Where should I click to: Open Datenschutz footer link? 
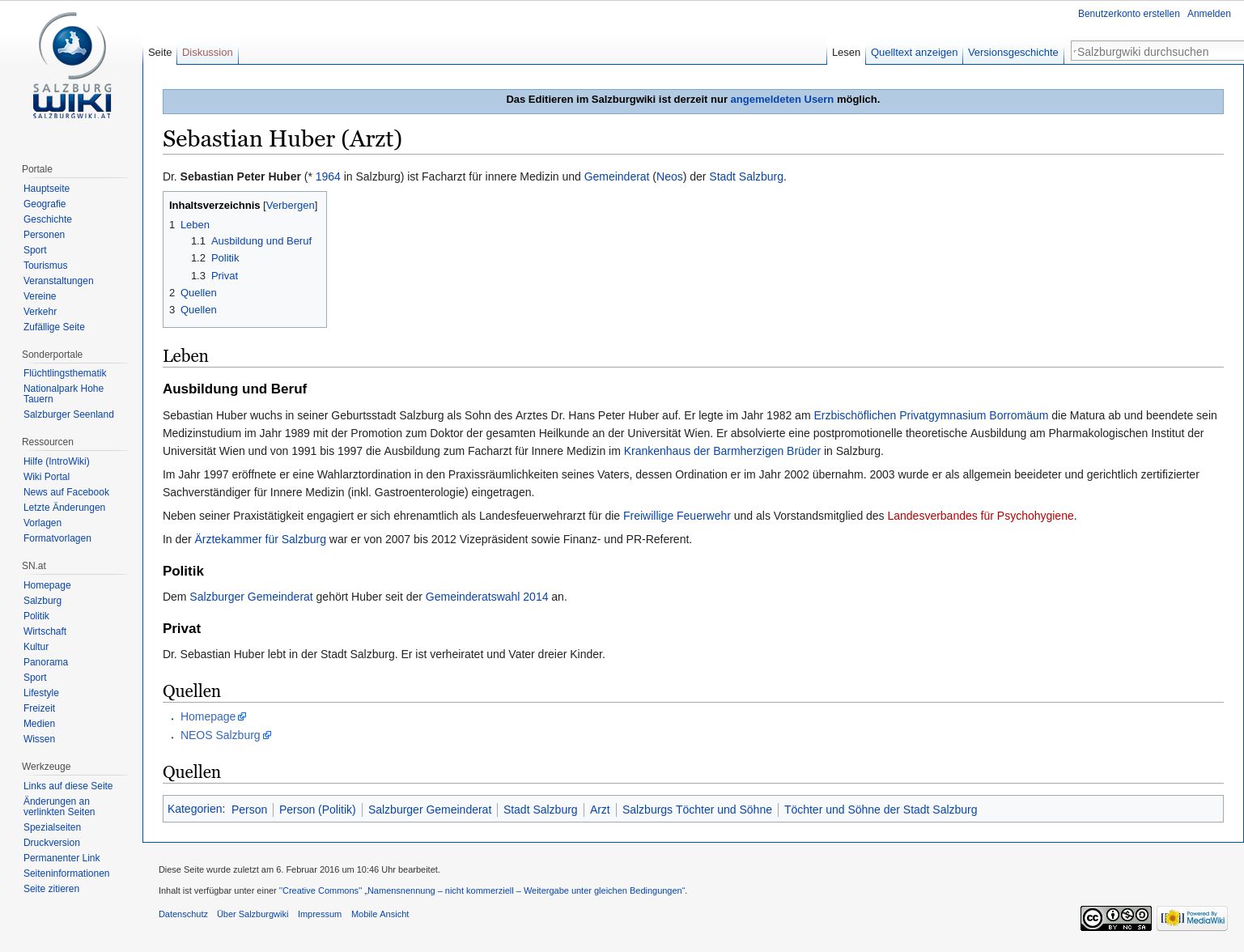[x=183, y=914]
